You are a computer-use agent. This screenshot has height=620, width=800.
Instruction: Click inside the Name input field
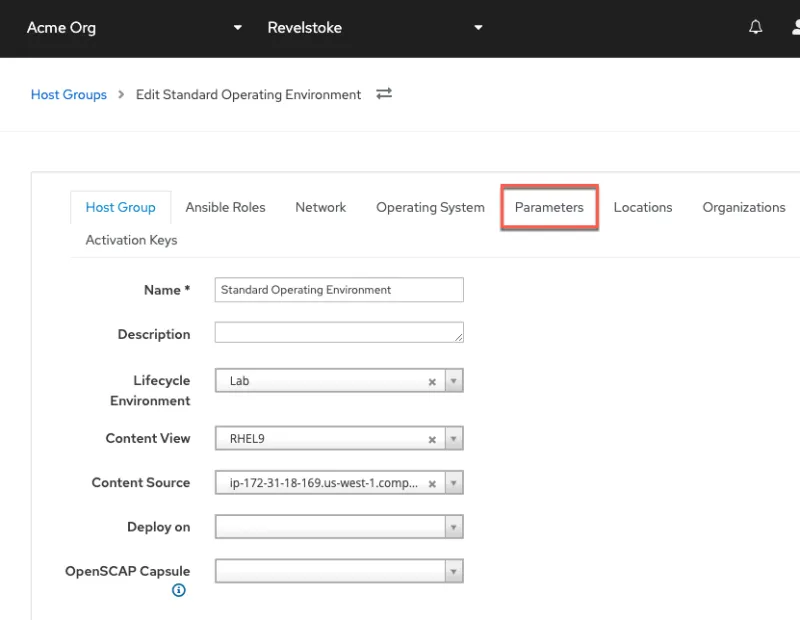click(x=338, y=289)
